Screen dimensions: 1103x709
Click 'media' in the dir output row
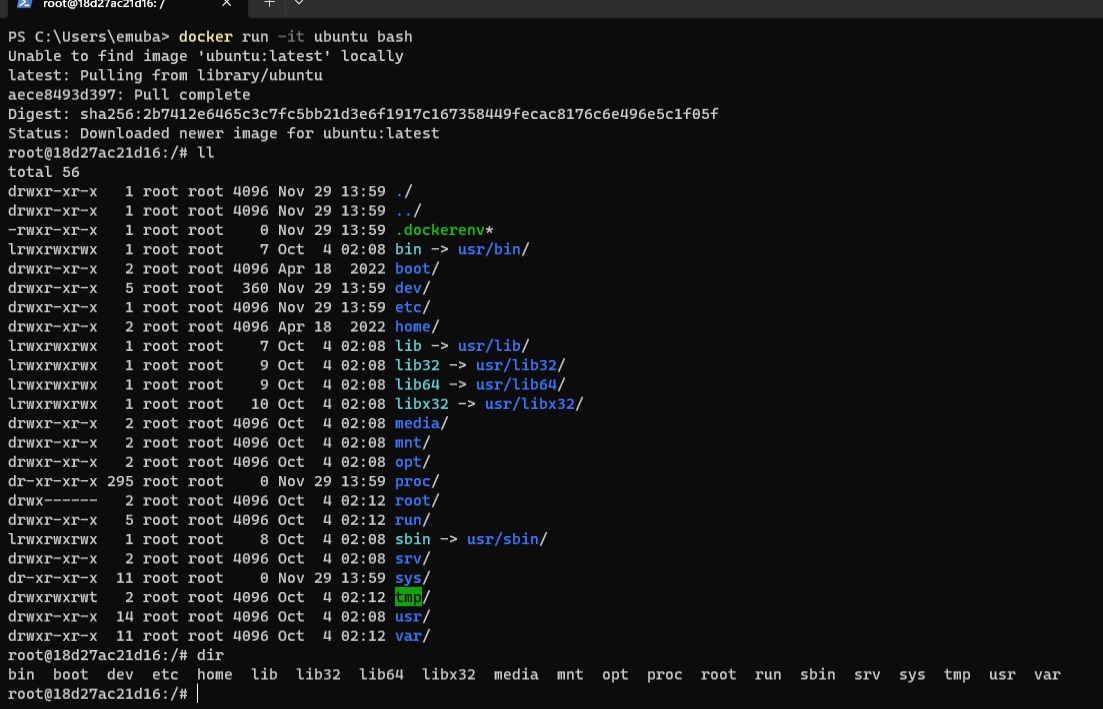516,675
